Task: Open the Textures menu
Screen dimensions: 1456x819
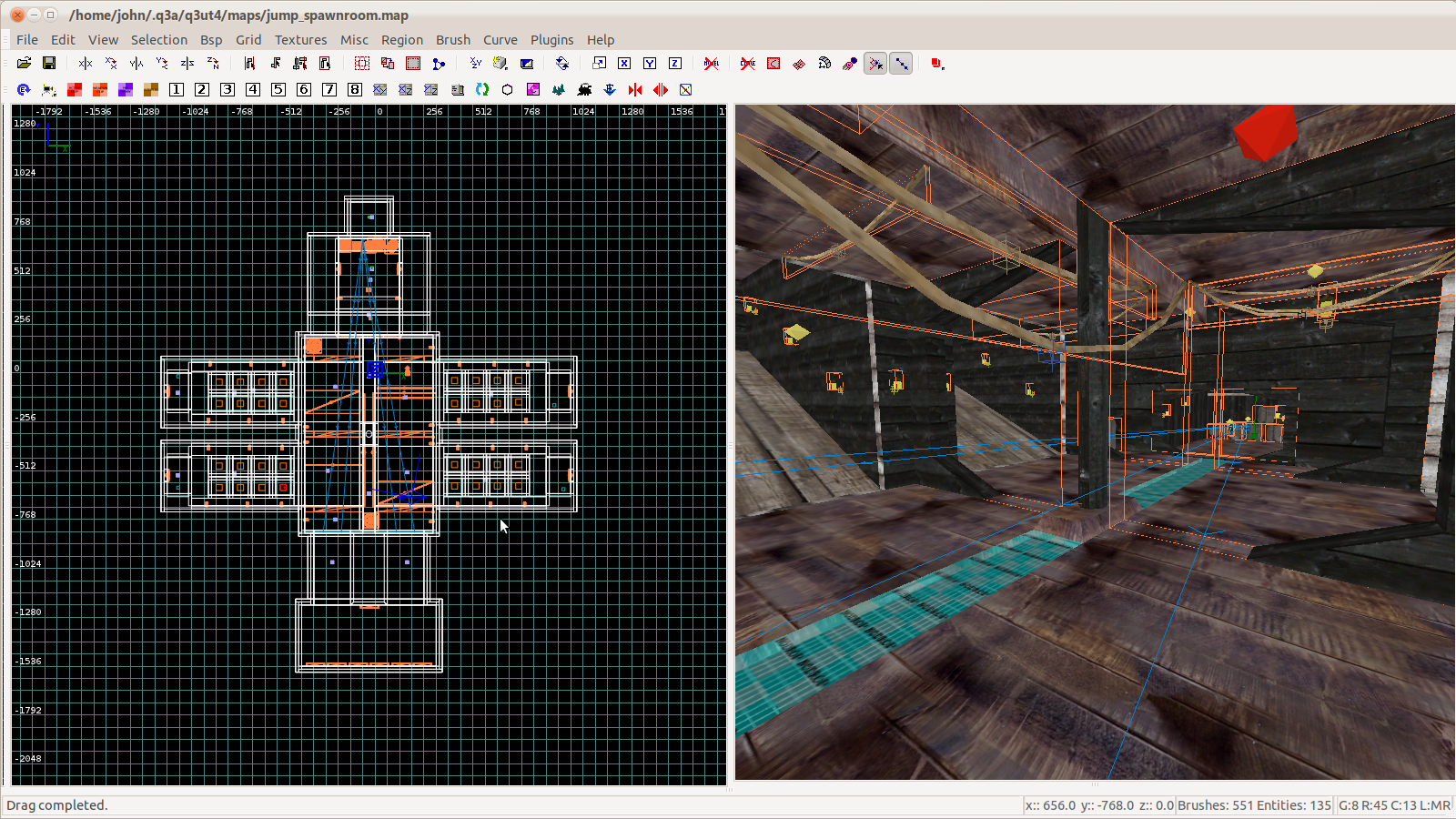Action: tap(300, 40)
